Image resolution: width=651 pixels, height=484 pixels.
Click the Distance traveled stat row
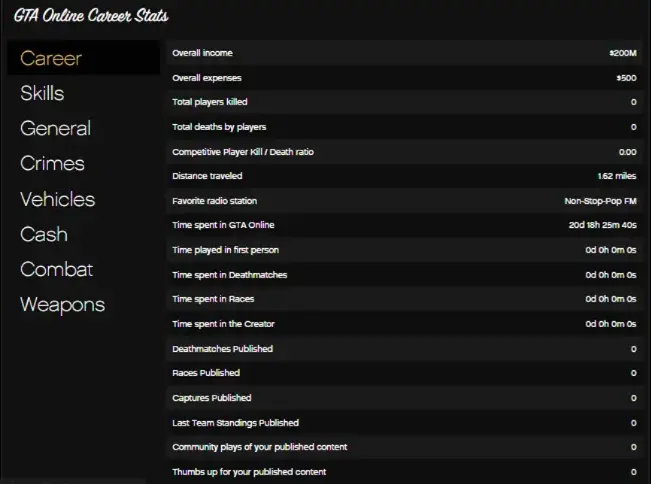pyautogui.click(x=404, y=176)
